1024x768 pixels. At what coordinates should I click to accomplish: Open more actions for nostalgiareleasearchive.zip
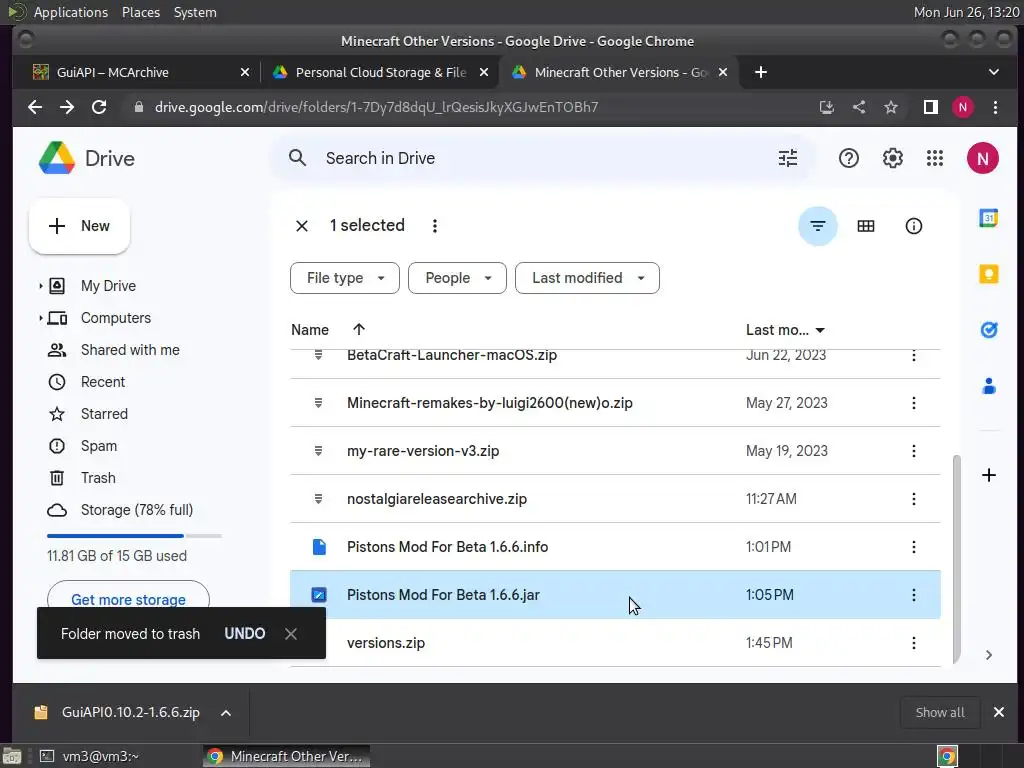coord(913,499)
